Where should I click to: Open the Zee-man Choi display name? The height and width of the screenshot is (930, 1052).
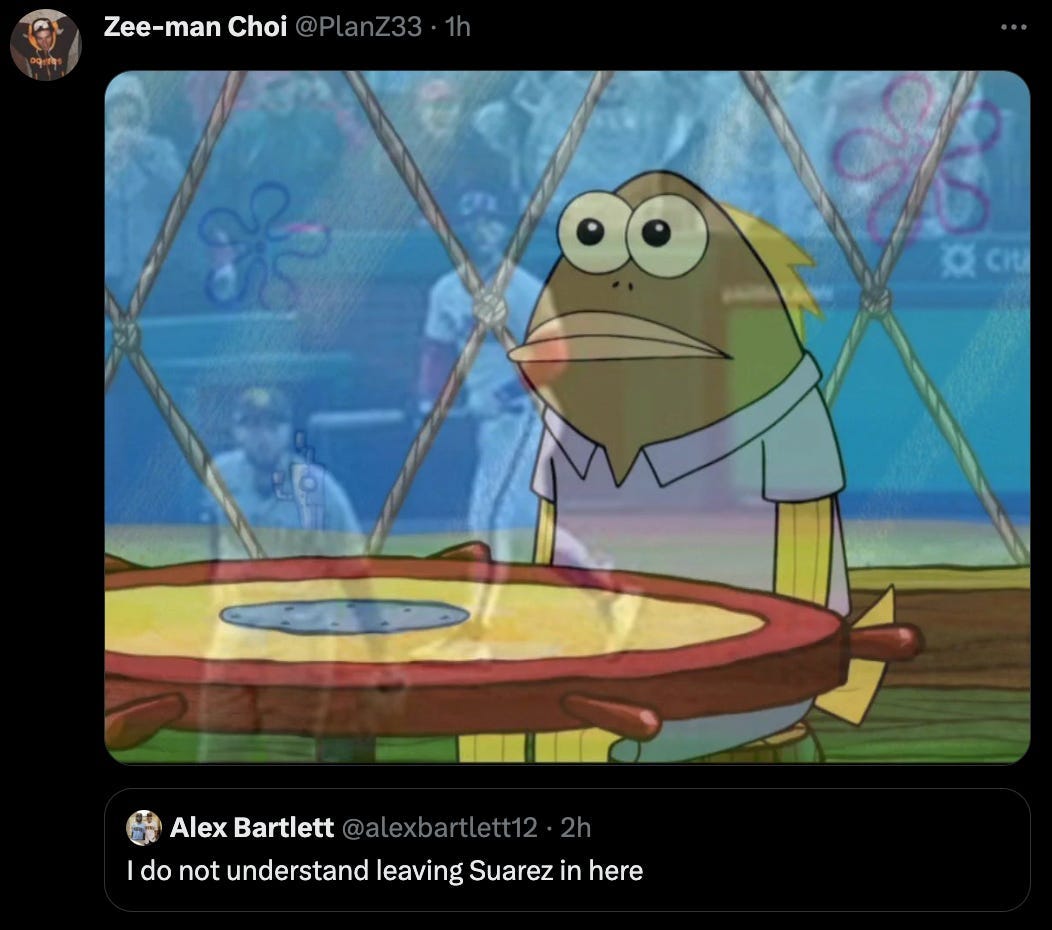tap(195, 27)
